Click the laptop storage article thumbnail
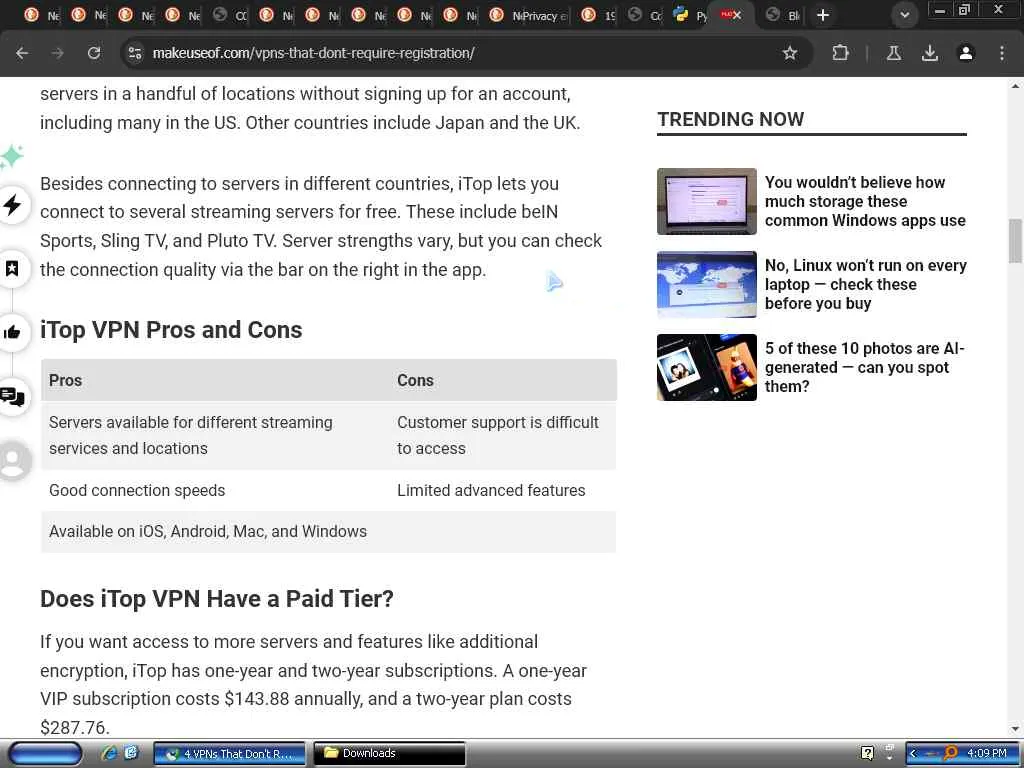 (x=707, y=201)
